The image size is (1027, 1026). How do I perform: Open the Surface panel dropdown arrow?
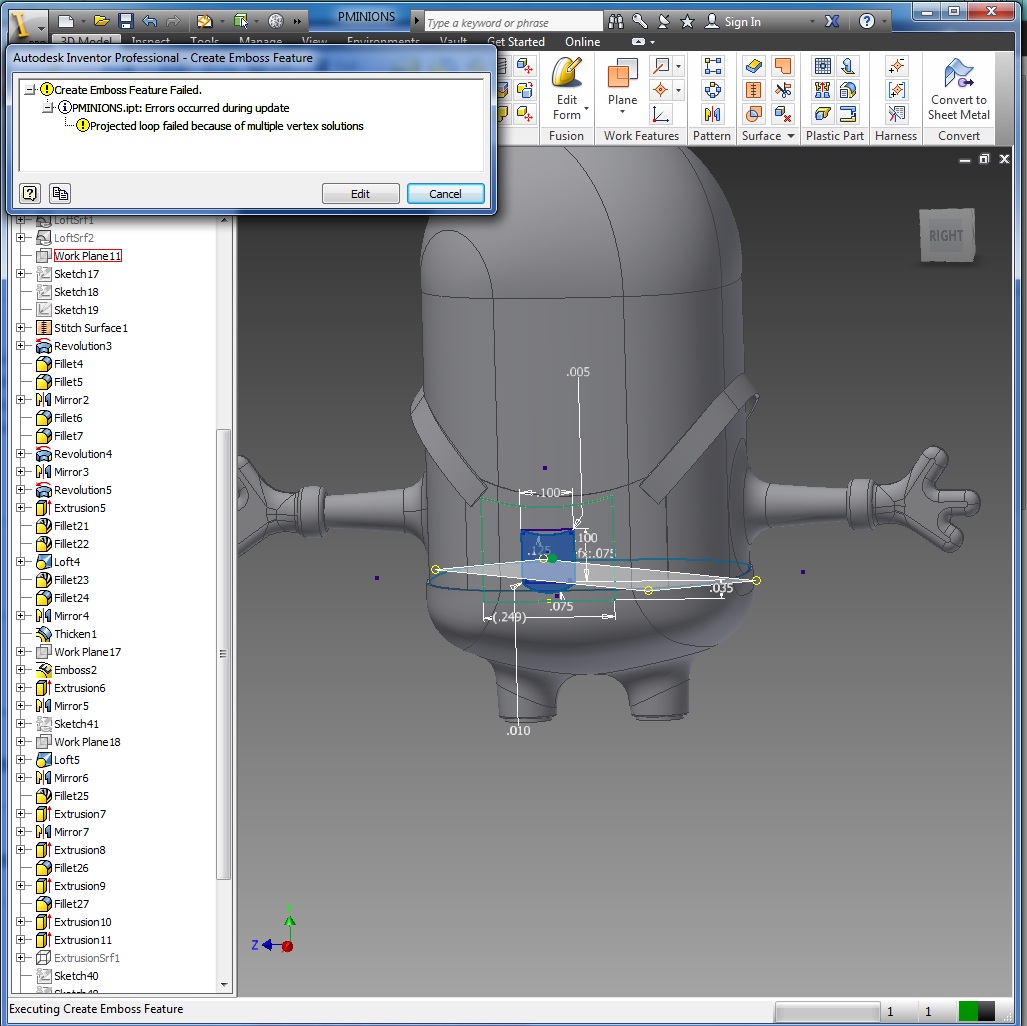click(x=791, y=136)
